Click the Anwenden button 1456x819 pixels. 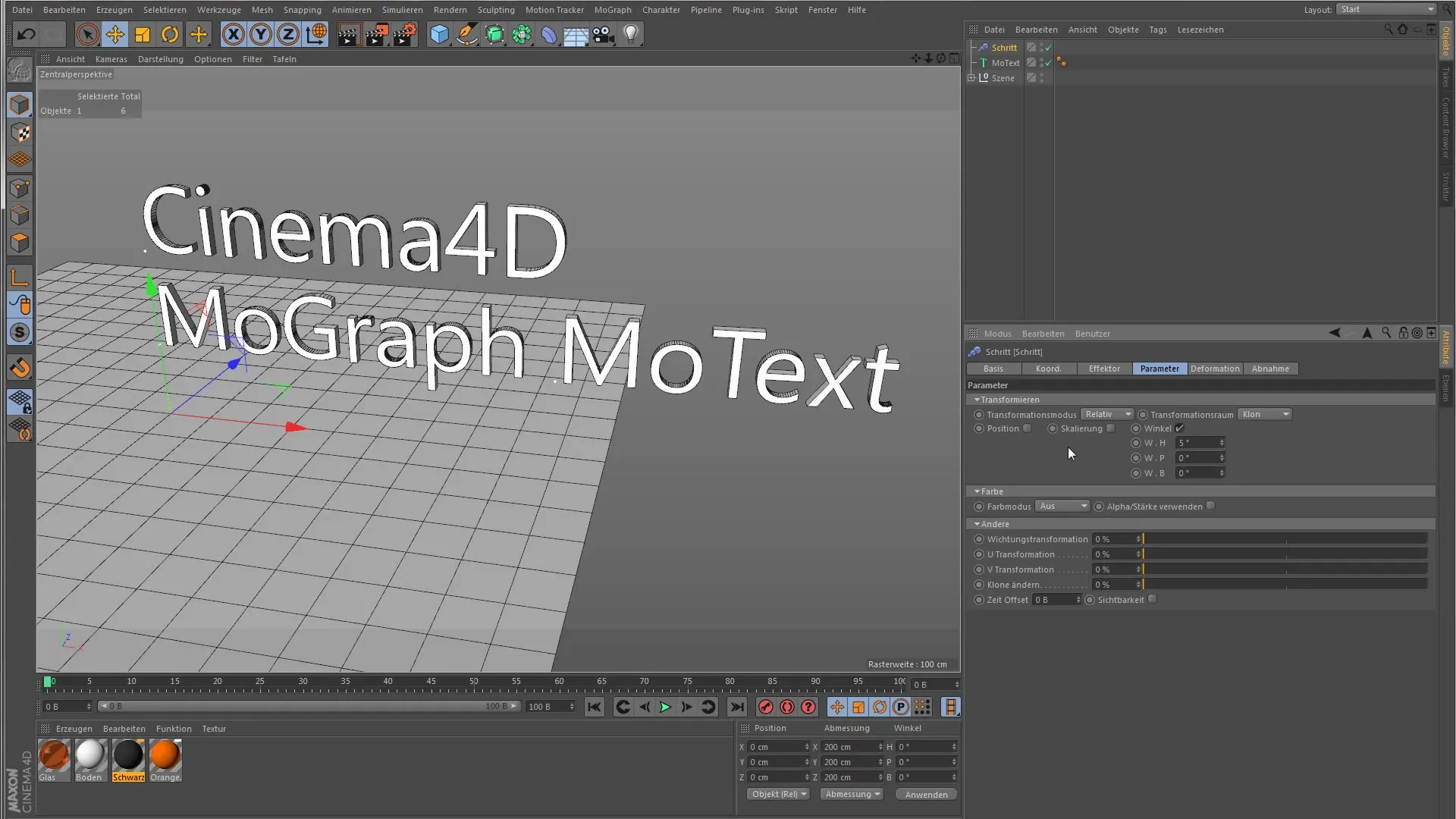tap(926, 794)
